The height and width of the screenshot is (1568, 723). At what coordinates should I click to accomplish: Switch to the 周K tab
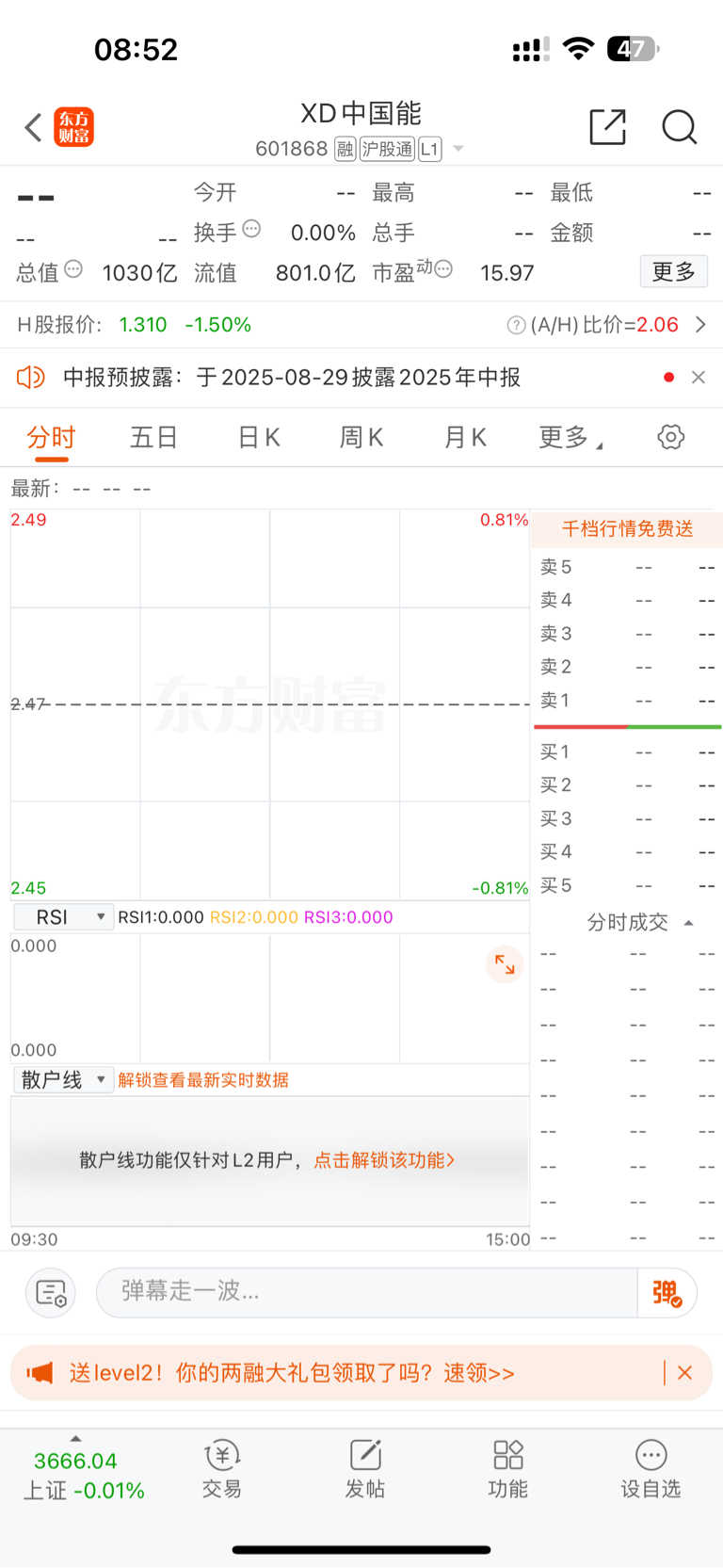click(x=361, y=438)
